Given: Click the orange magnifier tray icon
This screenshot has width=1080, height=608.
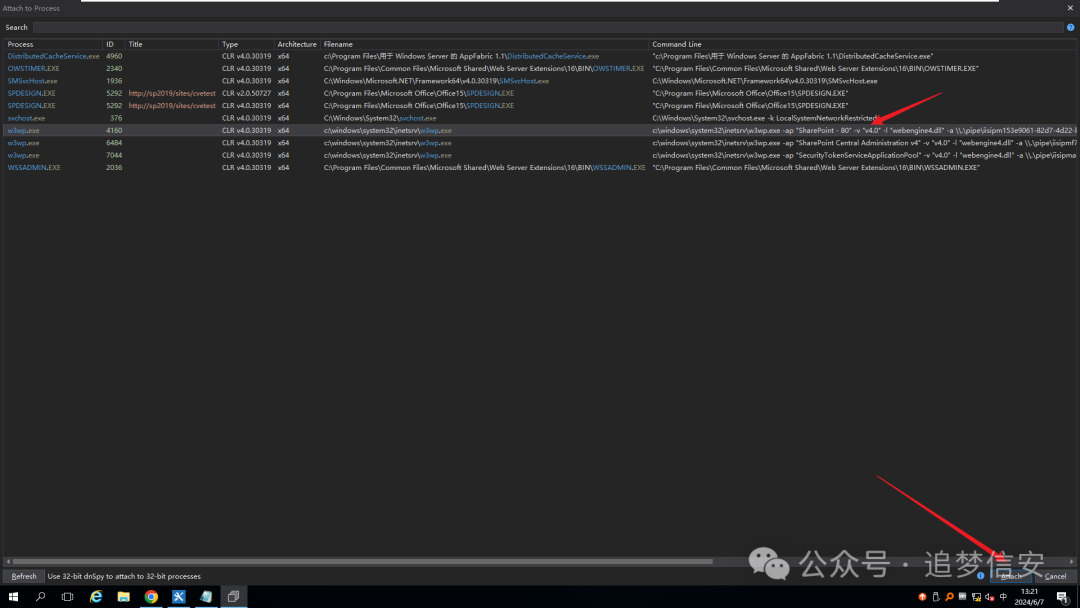Looking at the screenshot, I should pyautogui.click(x=949, y=597).
